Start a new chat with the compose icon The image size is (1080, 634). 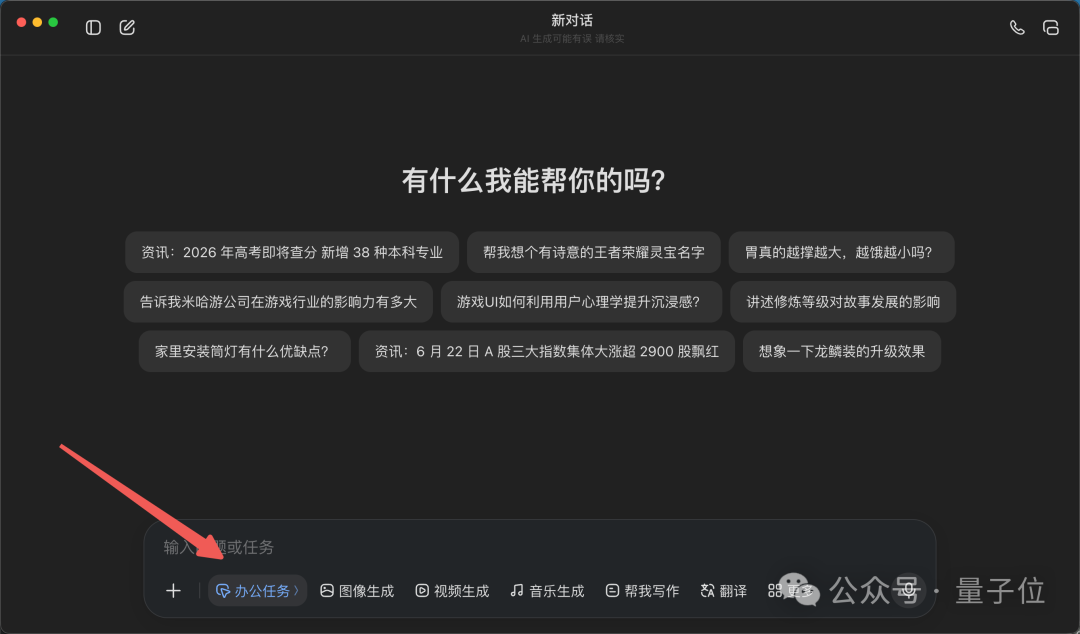click(127, 28)
